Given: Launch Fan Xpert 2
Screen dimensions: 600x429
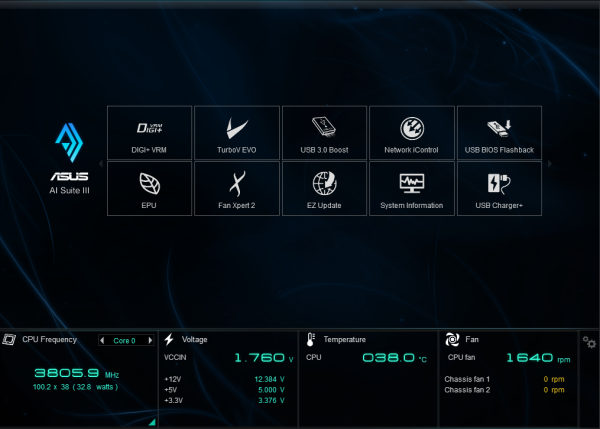Looking at the screenshot, I should (237, 189).
